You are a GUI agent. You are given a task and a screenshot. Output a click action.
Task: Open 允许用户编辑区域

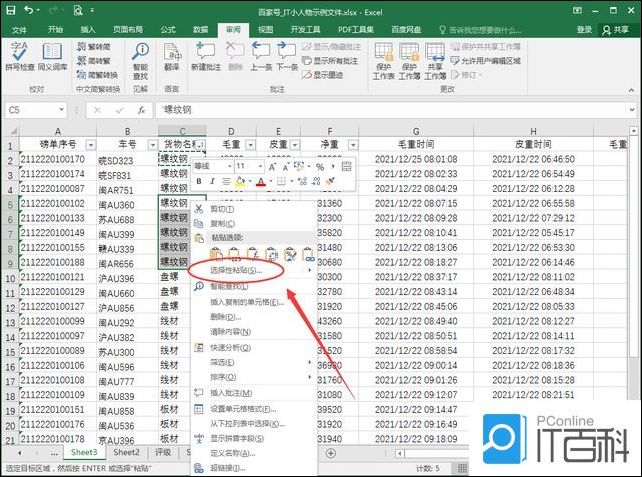pos(486,61)
